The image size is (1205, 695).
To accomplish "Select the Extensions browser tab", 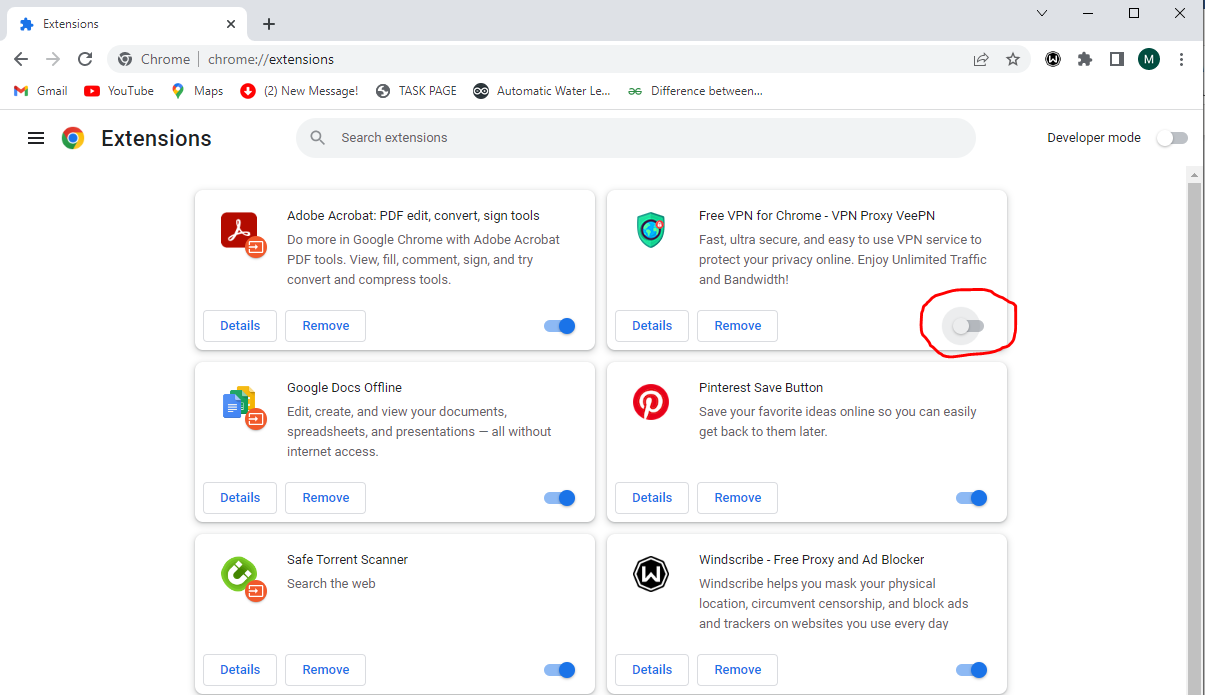I will (x=127, y=24).
